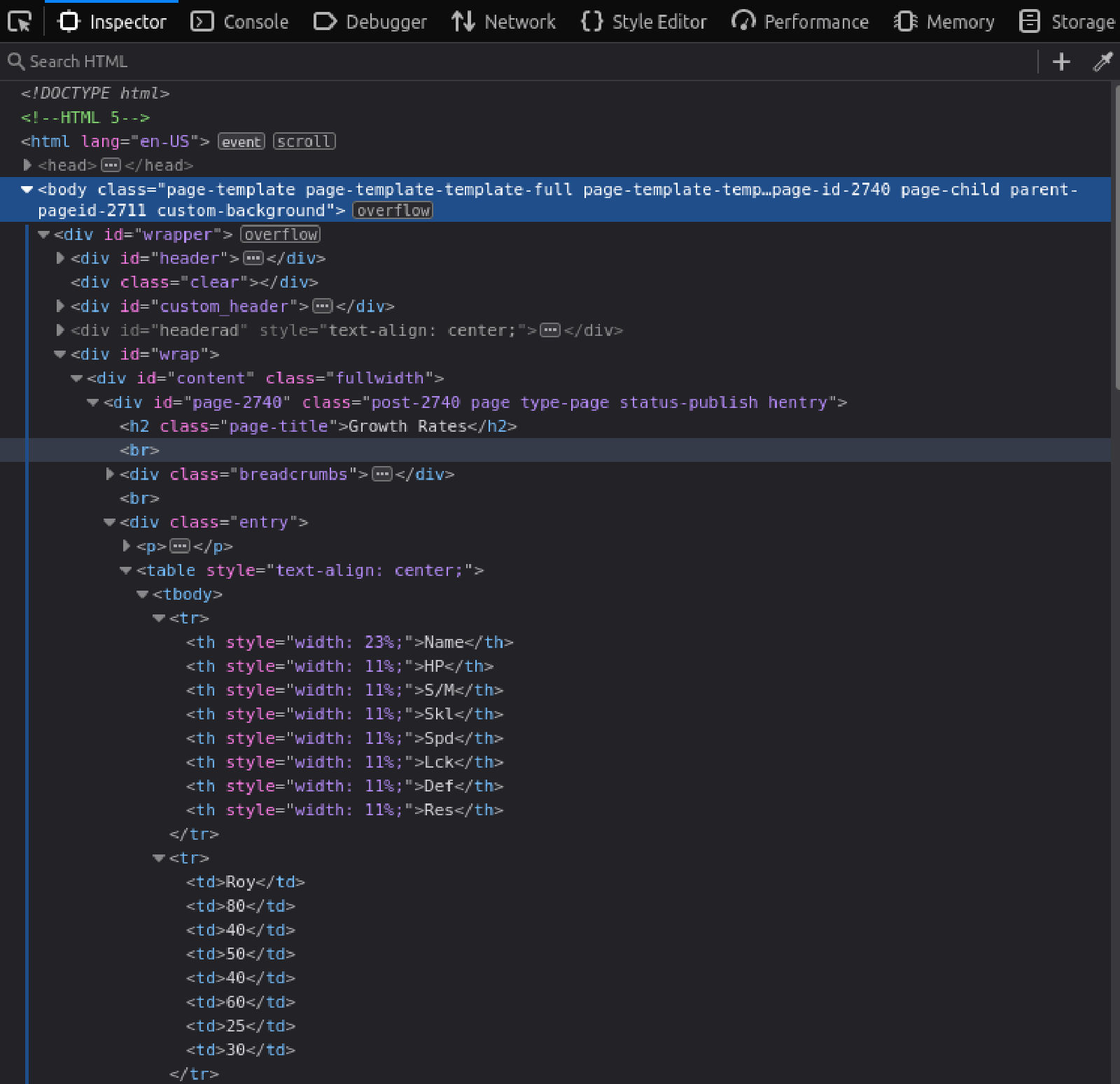This screenshot has width=1120, height=1084.
Task: Open the Network tab
Action: pos(504,22)
